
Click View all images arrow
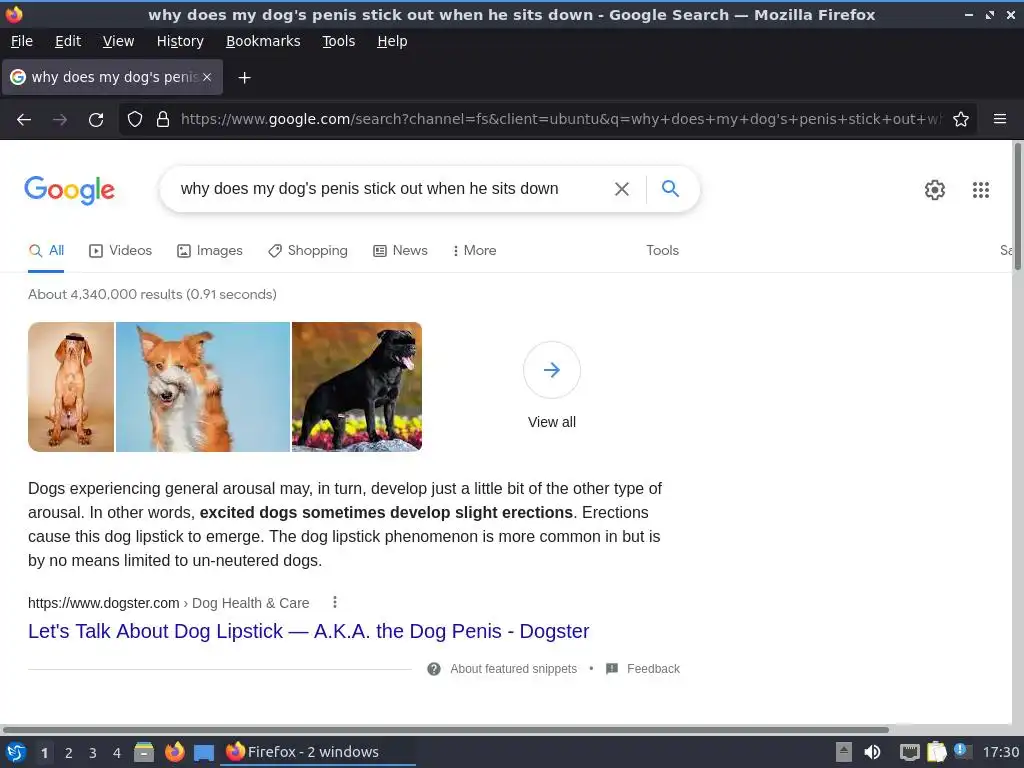point(552,370)
